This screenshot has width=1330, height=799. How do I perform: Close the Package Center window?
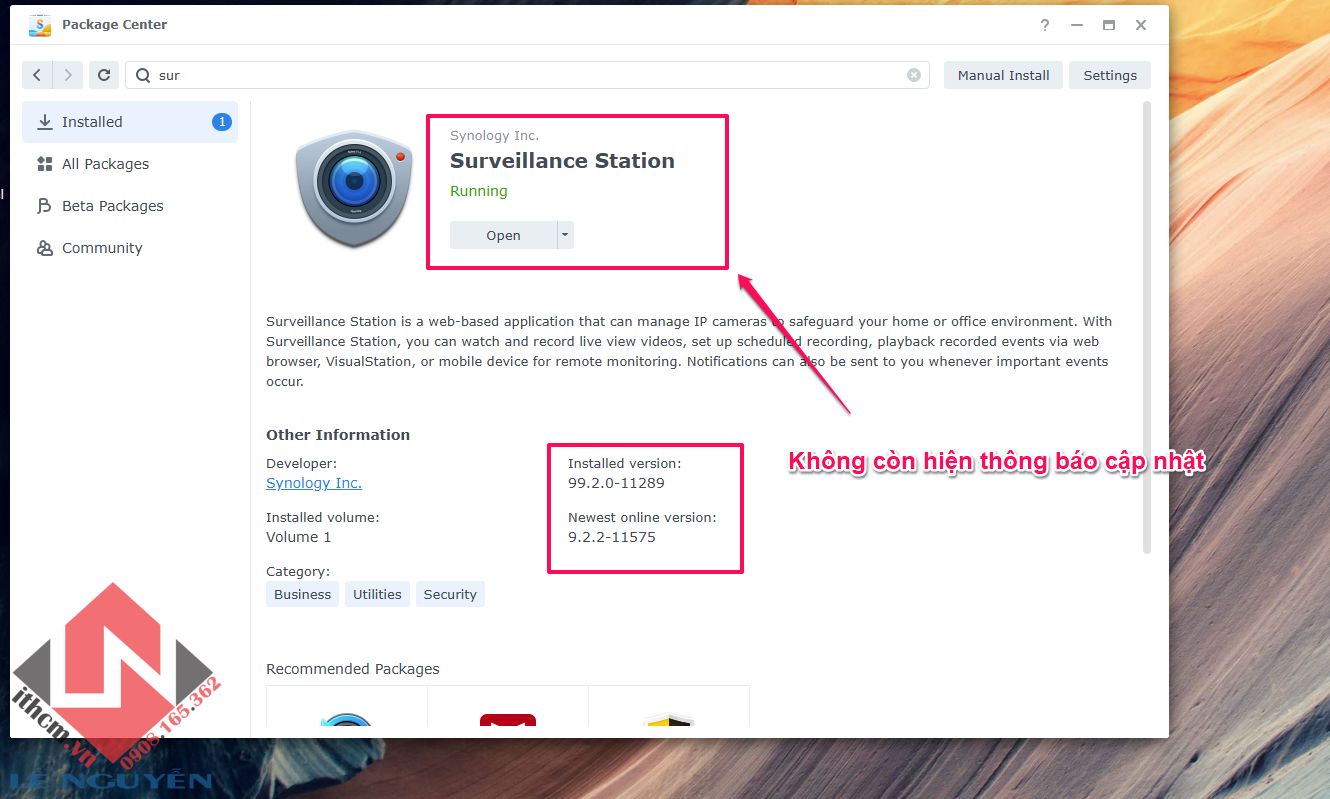(x=1141, y=25)
